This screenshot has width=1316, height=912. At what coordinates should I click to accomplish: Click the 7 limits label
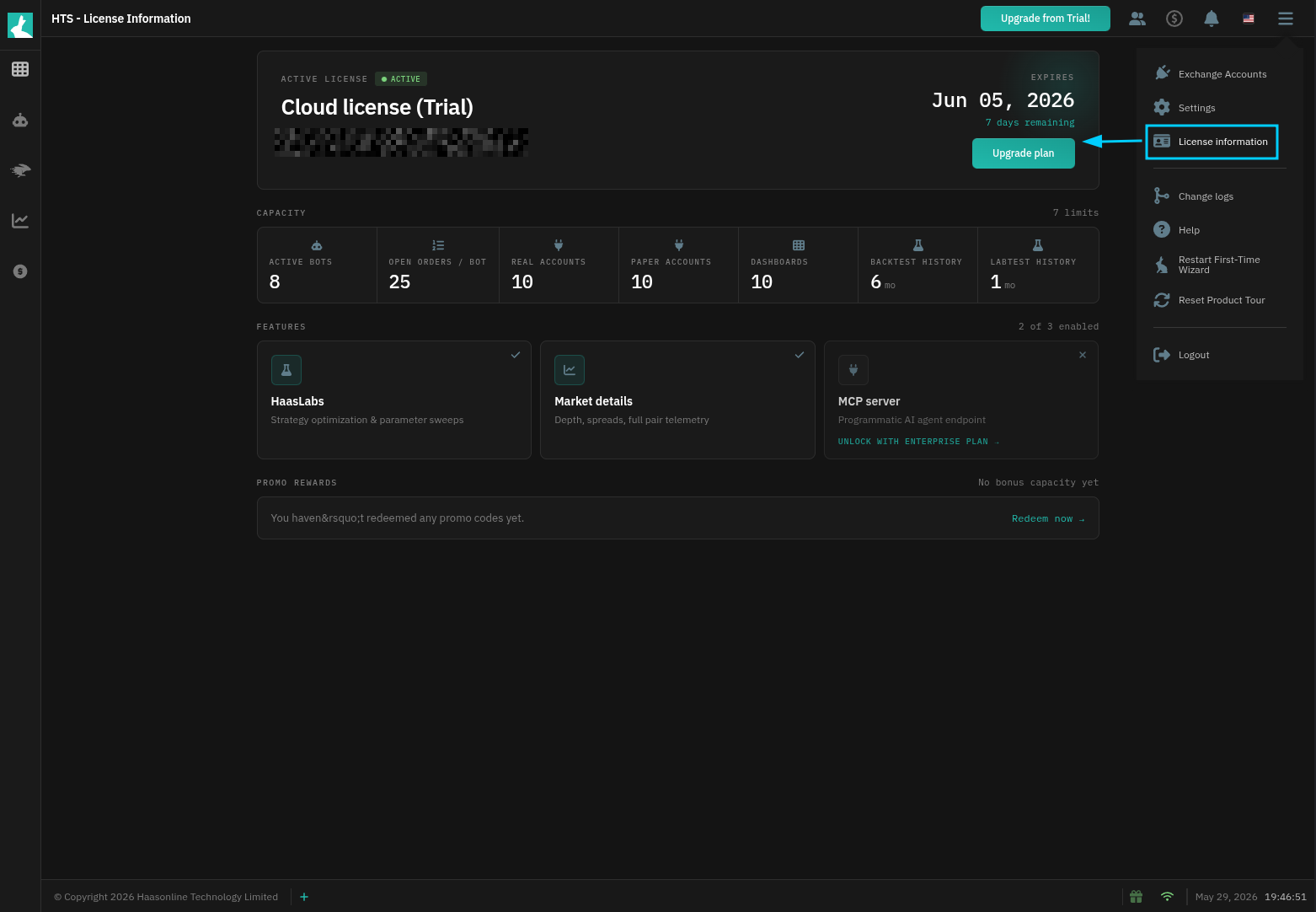[x=1076, y=212]
